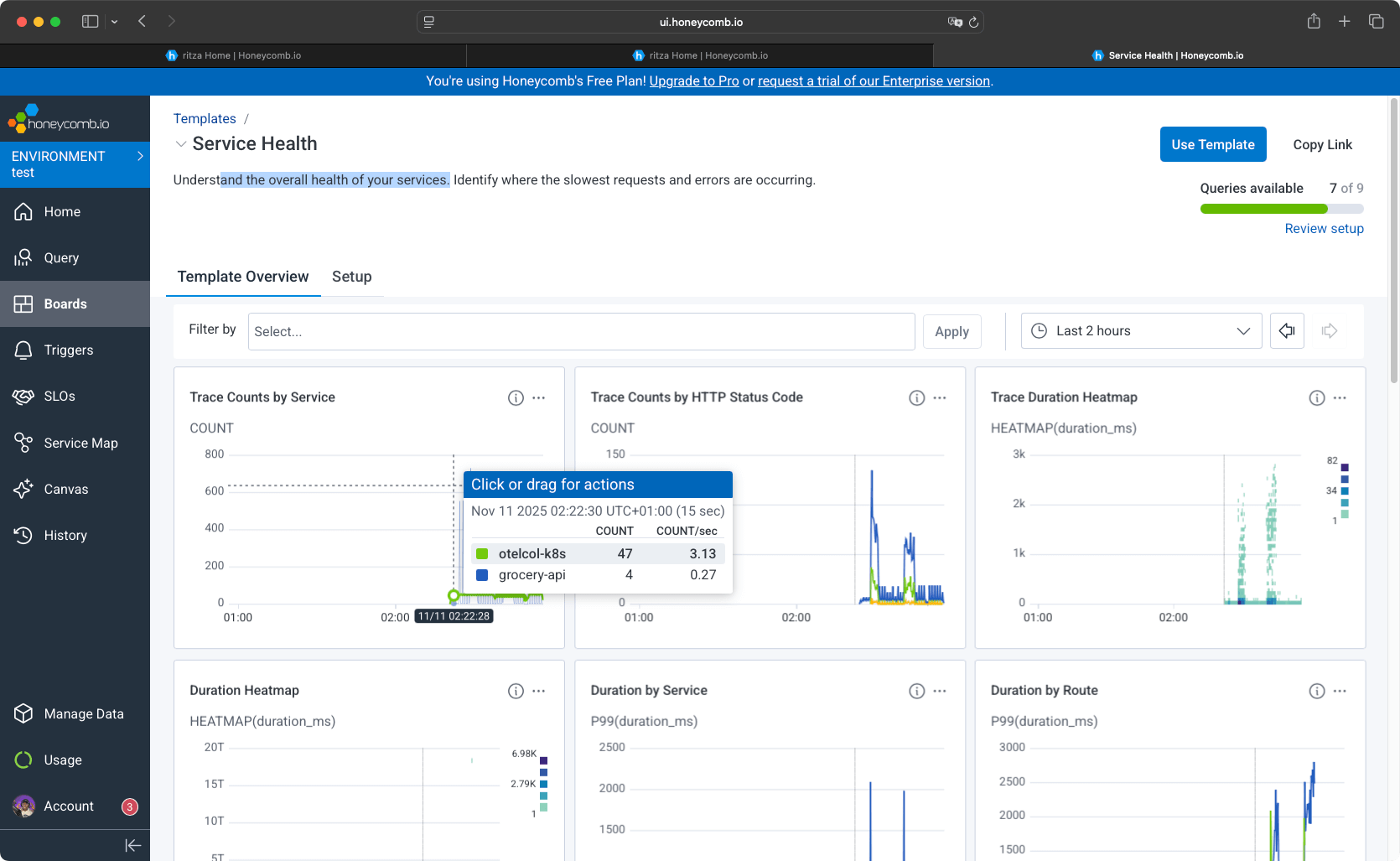Open the Last 2 hours time range dropdown

1140,330
